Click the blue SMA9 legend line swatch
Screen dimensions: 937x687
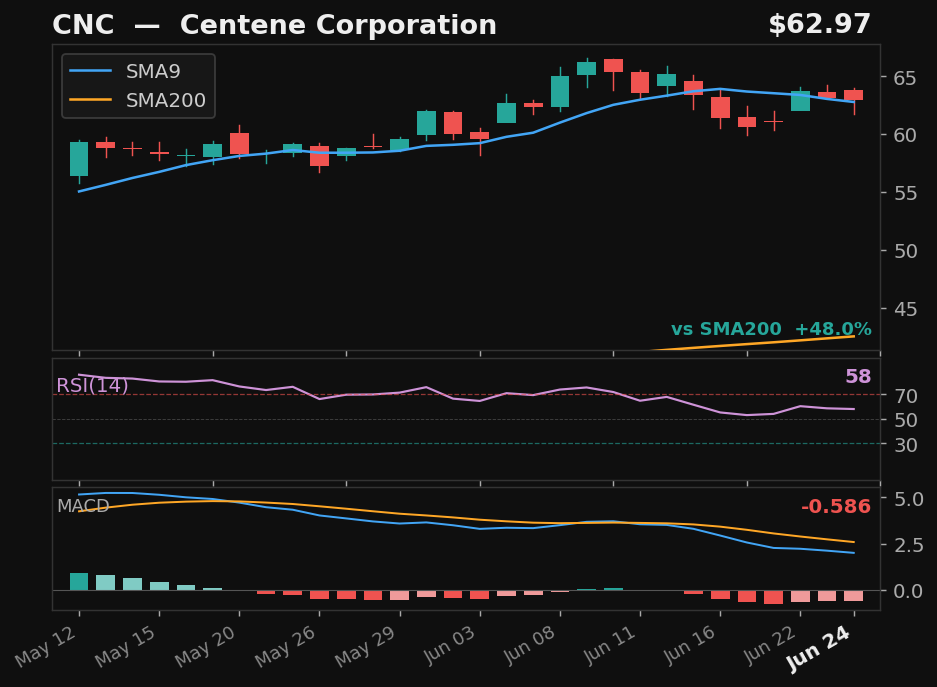click(x=90, y=71)
